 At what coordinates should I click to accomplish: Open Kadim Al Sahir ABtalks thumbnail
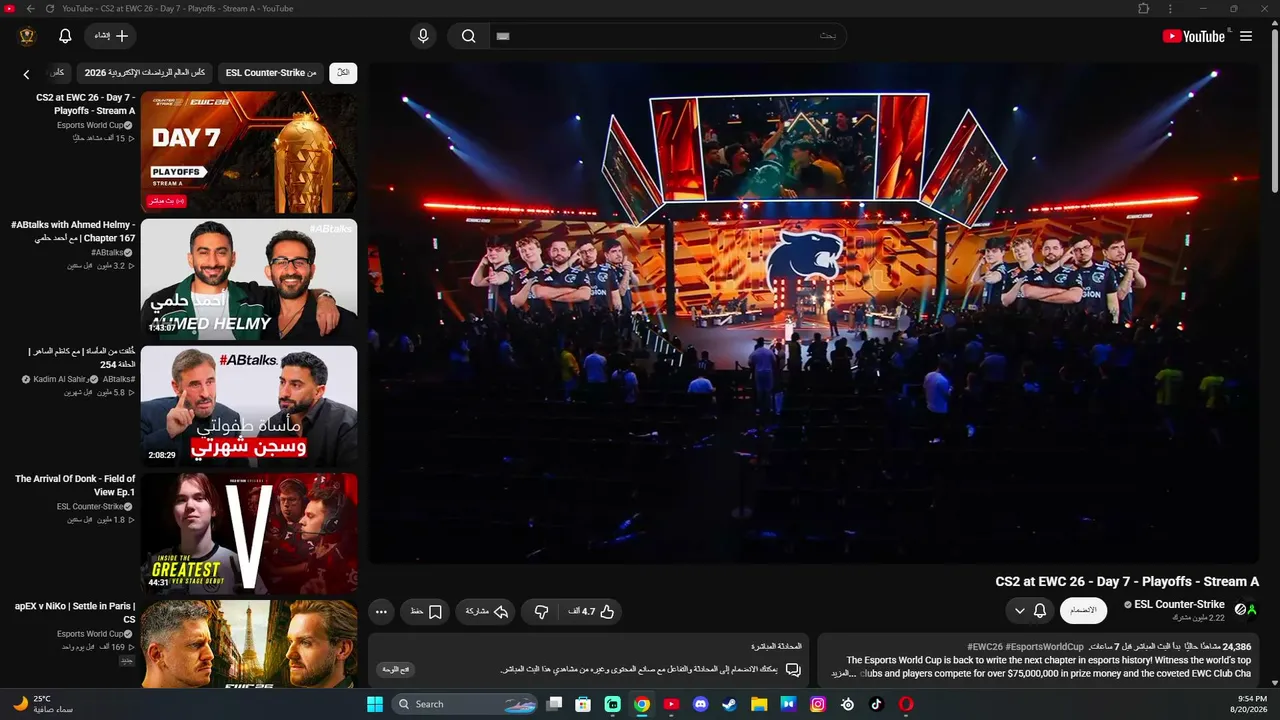point(249,406)
